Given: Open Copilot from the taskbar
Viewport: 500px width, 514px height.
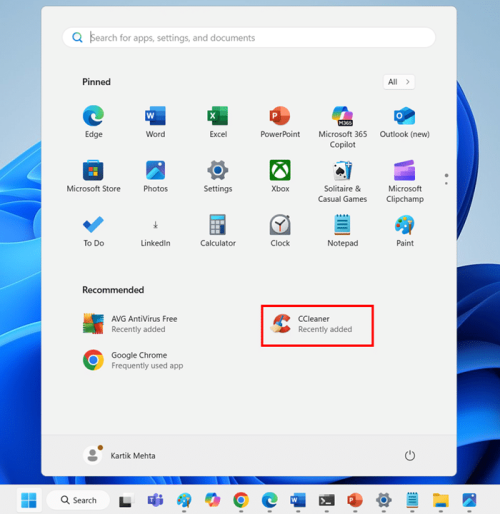Looking at the screenshot, I should coord(213,500).
